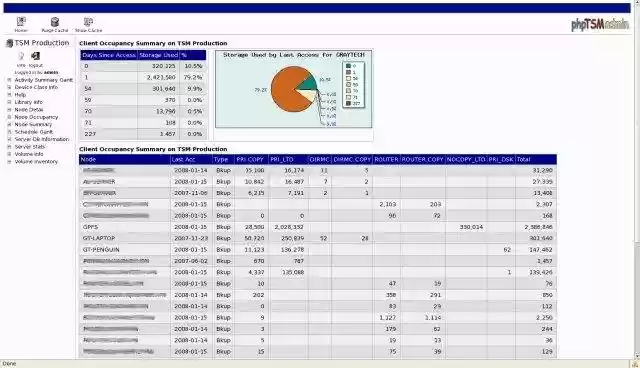The height and width of the screenshot is (368, 640).
Task: Click the 79.2% value in summary table
Action: (193, 77)
